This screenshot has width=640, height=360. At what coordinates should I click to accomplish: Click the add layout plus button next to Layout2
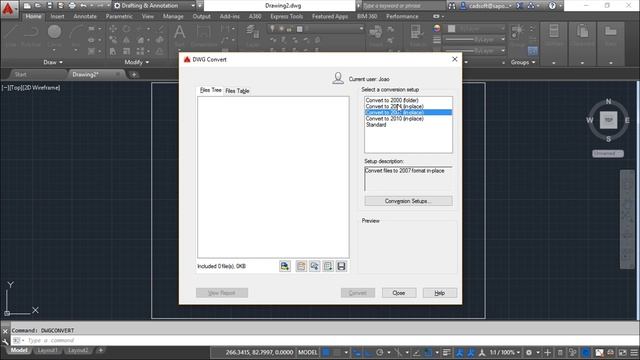coord(100,351)
